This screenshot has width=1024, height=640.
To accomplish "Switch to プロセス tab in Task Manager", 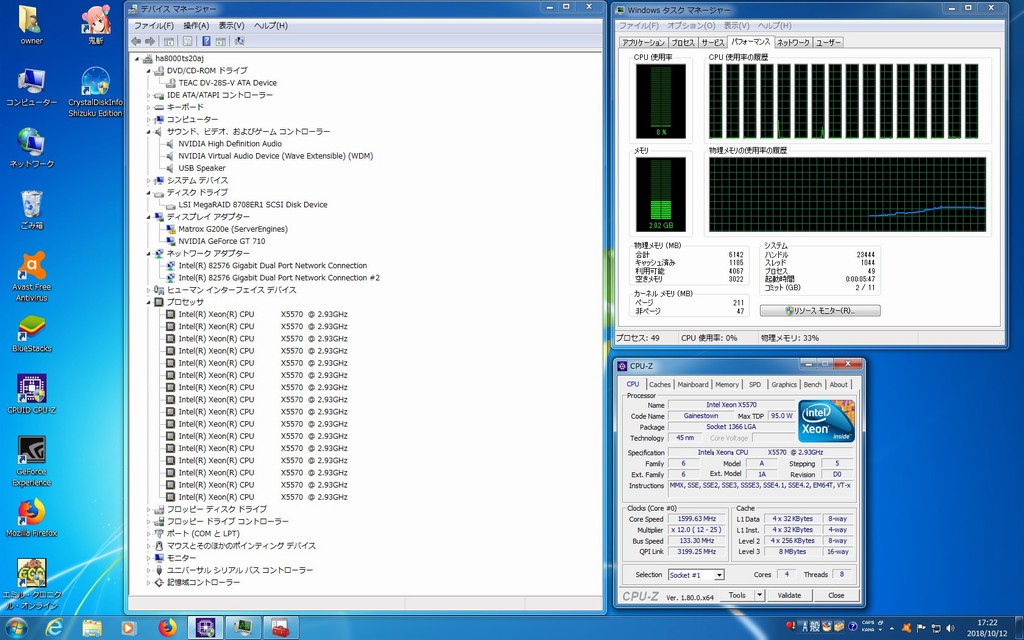I will (x=682, y=42).
